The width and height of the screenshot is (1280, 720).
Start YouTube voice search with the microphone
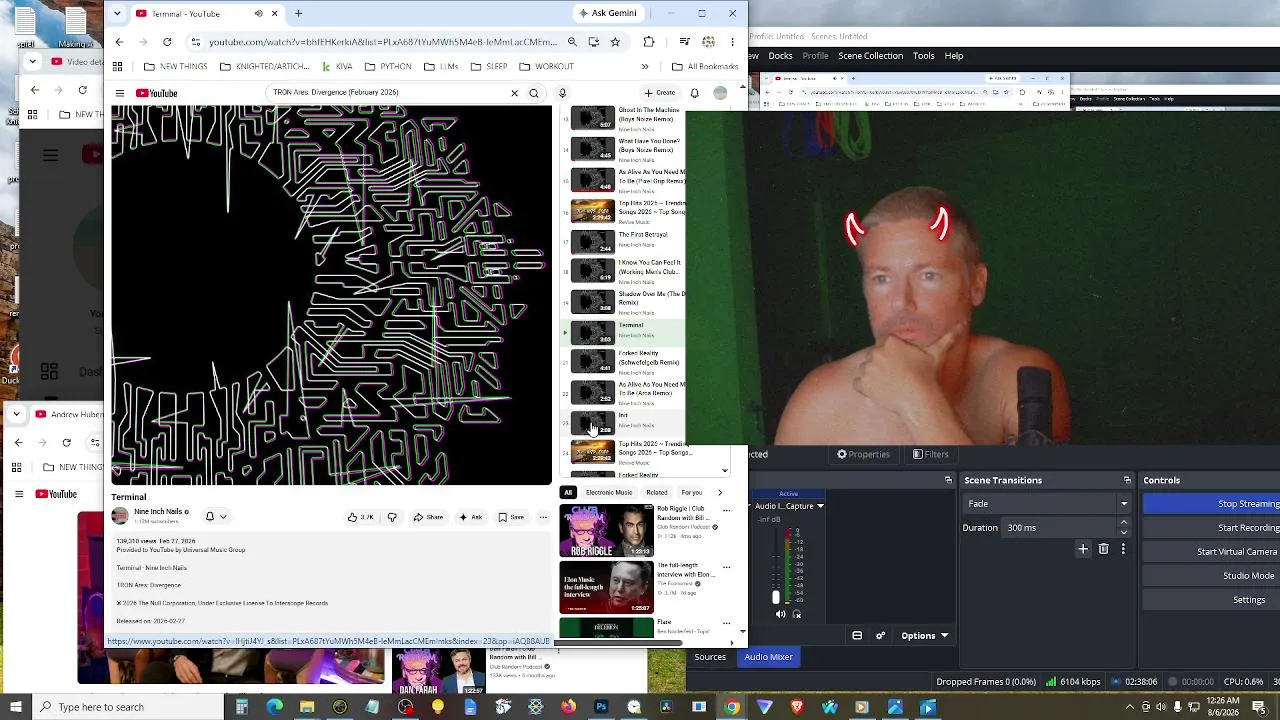pyautogui.click(x=562, y=93)
